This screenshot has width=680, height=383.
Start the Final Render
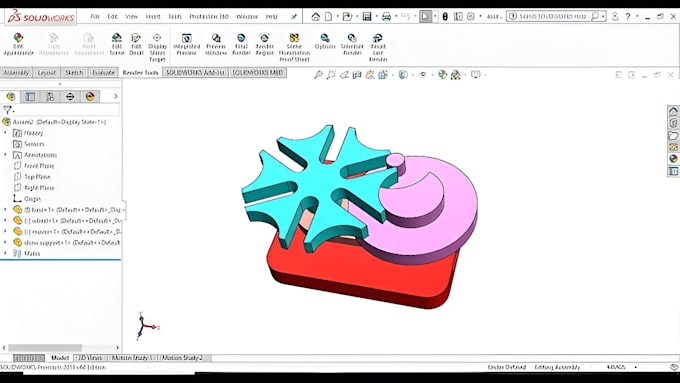[x=241, y=44]
